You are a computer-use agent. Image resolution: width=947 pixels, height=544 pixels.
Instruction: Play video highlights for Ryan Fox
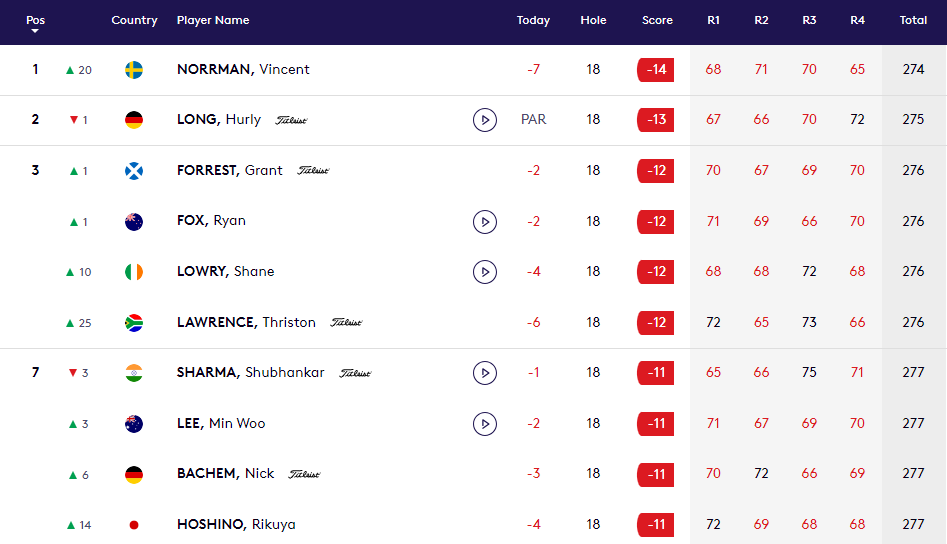pos(485,221)
